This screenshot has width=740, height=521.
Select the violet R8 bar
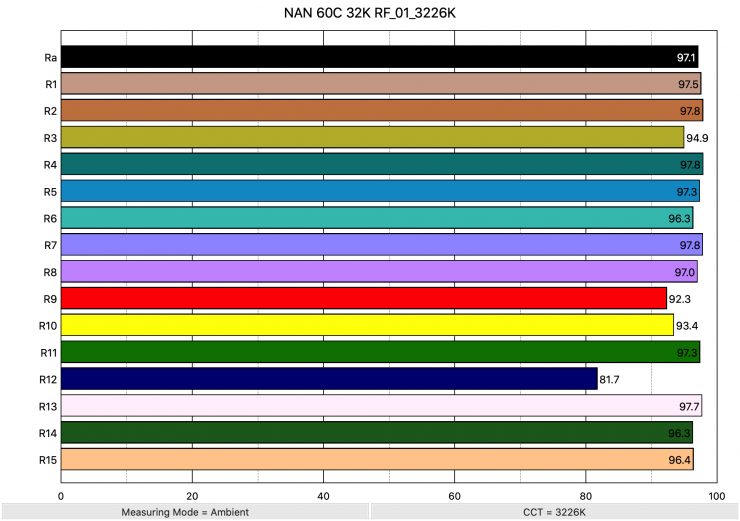pyautogui.click(x=379, y=271)
